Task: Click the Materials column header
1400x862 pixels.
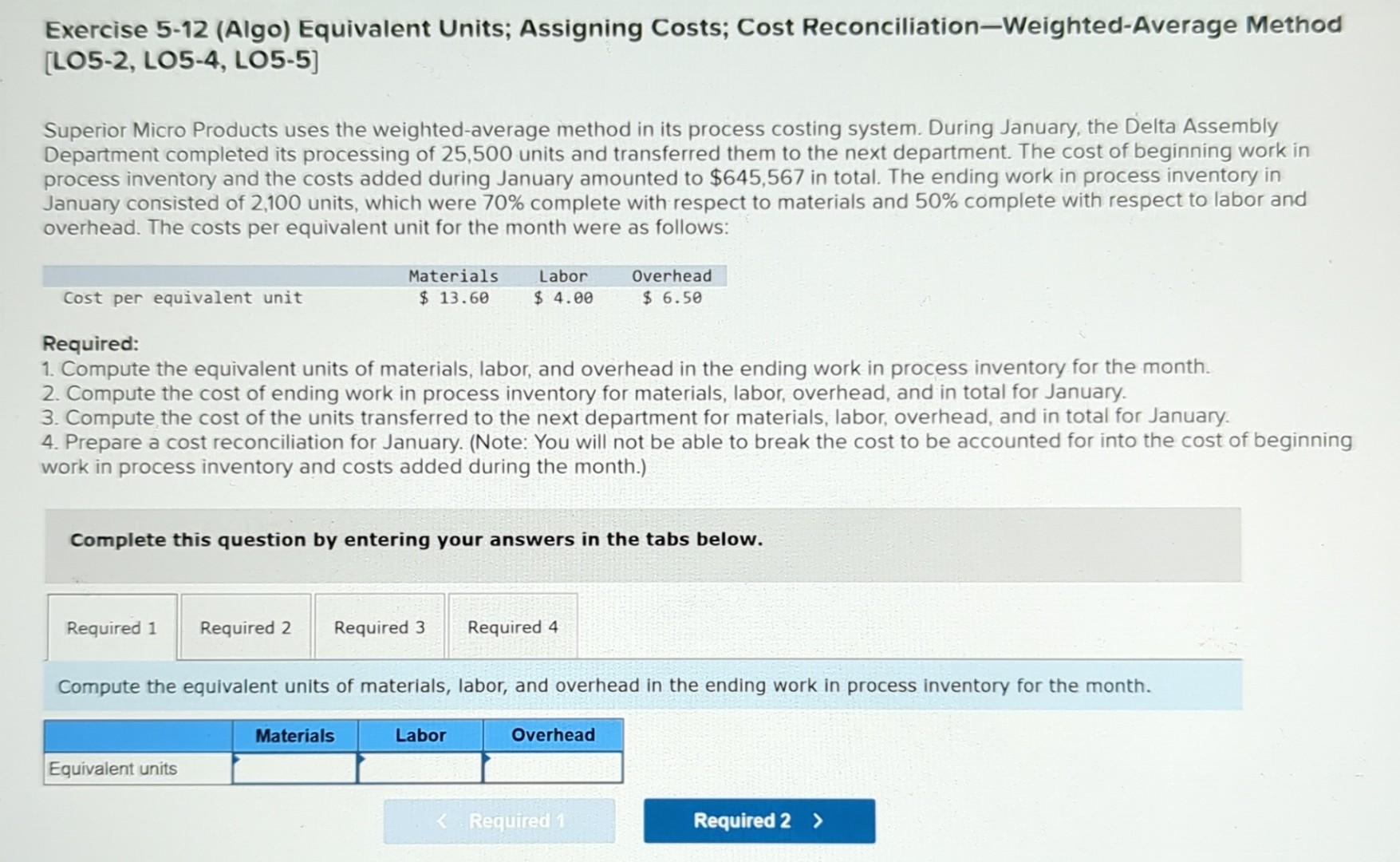Action: 295,734
